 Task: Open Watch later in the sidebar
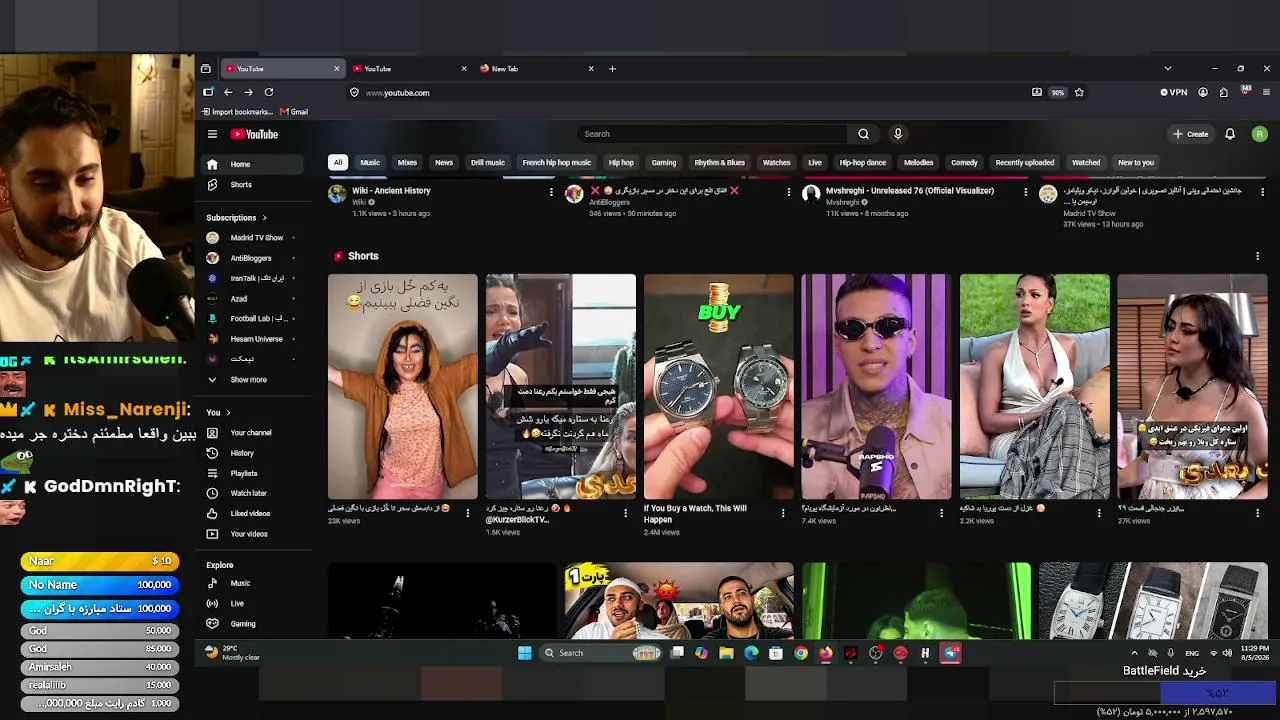click(x=253, y=493)
